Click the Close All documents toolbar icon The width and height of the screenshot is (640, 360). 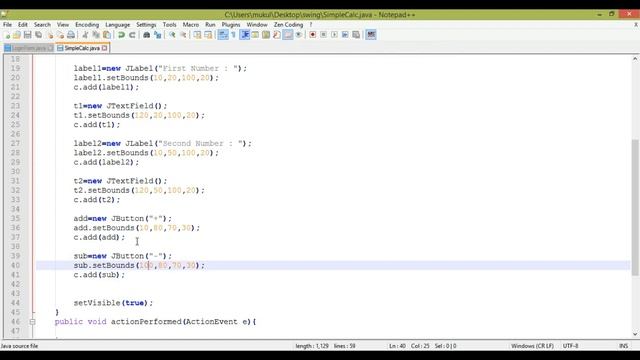60,35
